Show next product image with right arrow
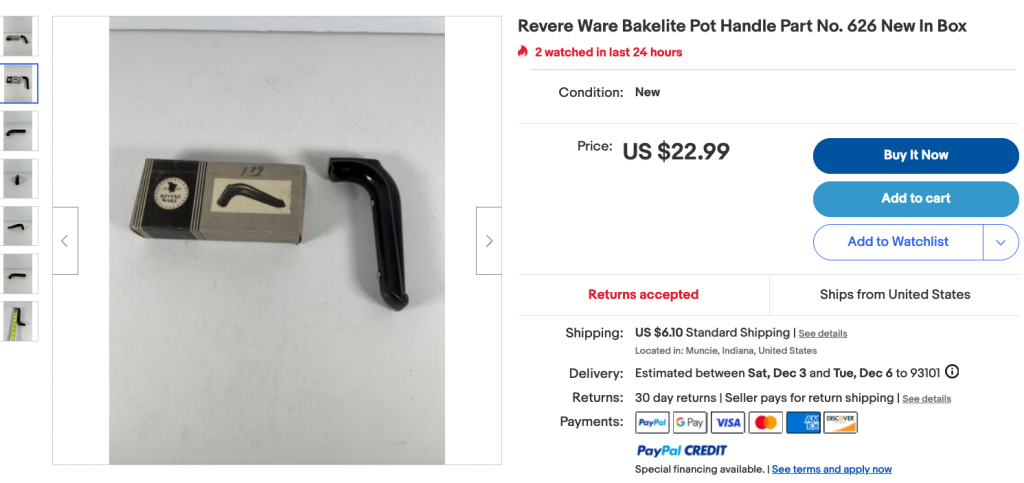This screenshot has width=1024, height=483. point(488,241)
